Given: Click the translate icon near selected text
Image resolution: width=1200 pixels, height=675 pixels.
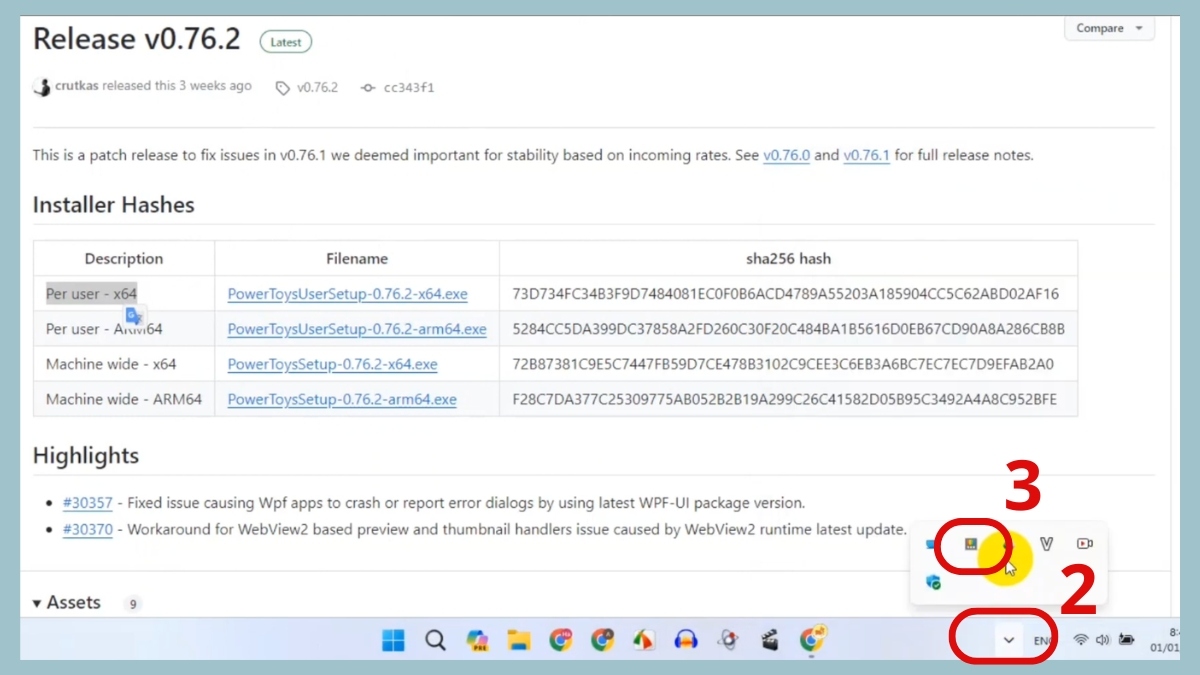Looking at the screenshot, I should (134, 318).
